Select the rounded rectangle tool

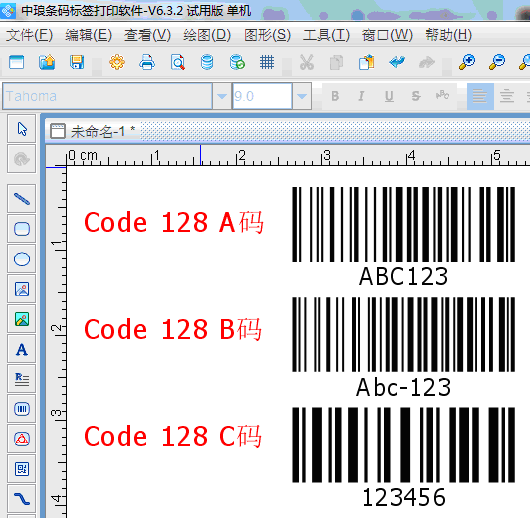tap(22, 229)
